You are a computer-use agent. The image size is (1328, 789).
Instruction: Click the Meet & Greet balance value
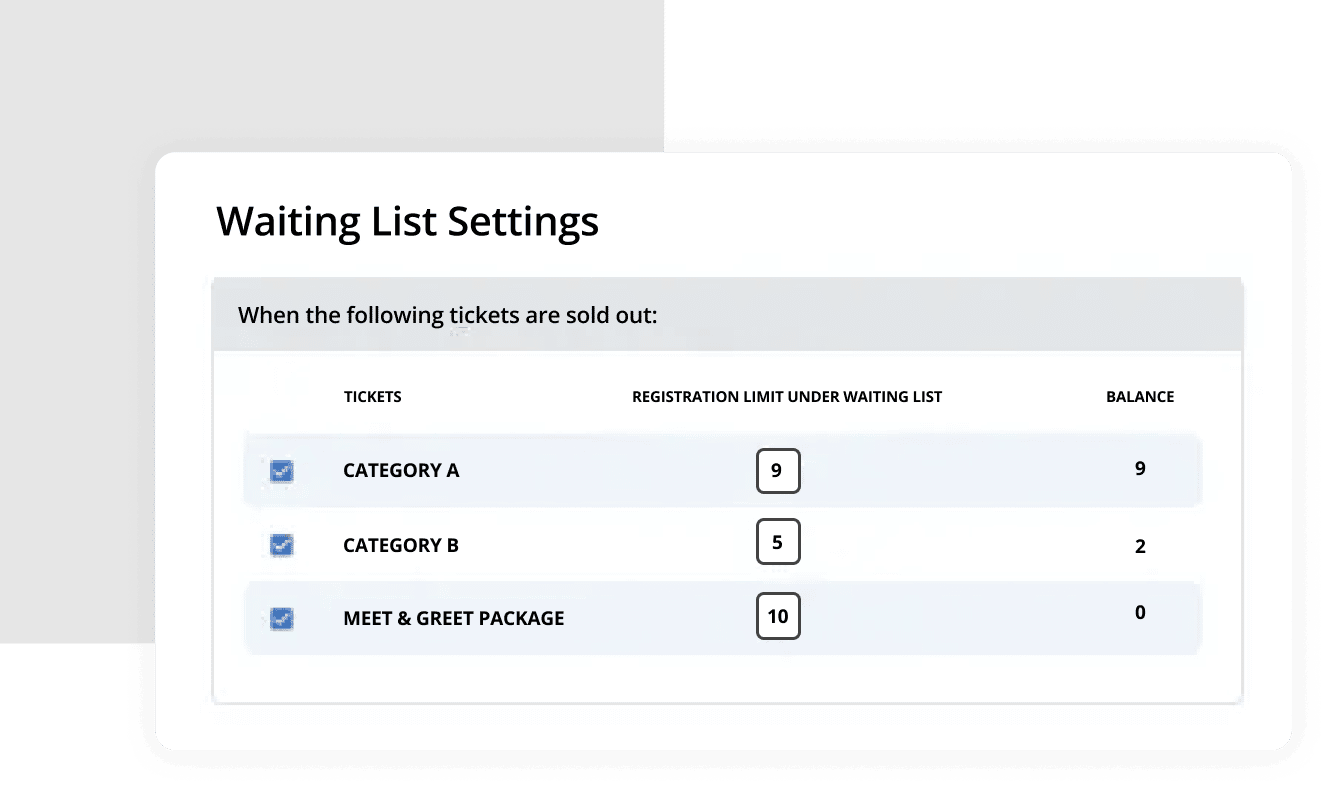click(x=1140, y=613)
